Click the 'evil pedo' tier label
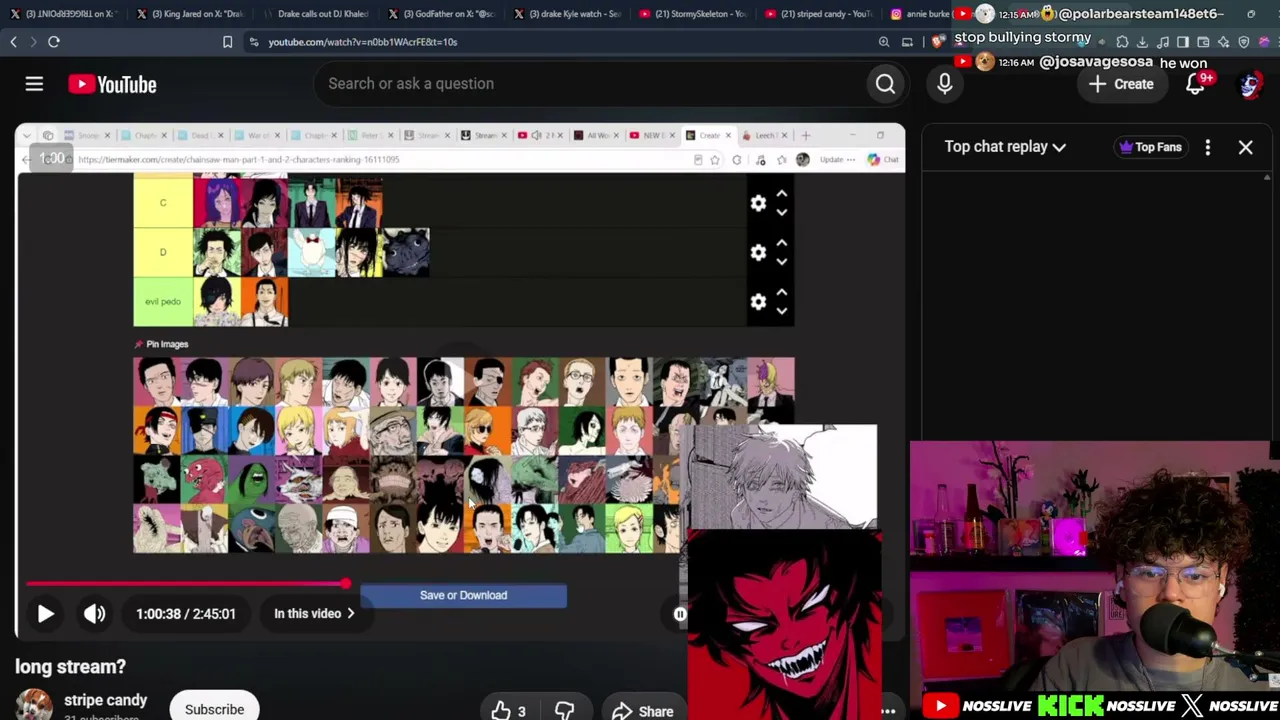This screenshot has width=1280, height=720. 163,301
